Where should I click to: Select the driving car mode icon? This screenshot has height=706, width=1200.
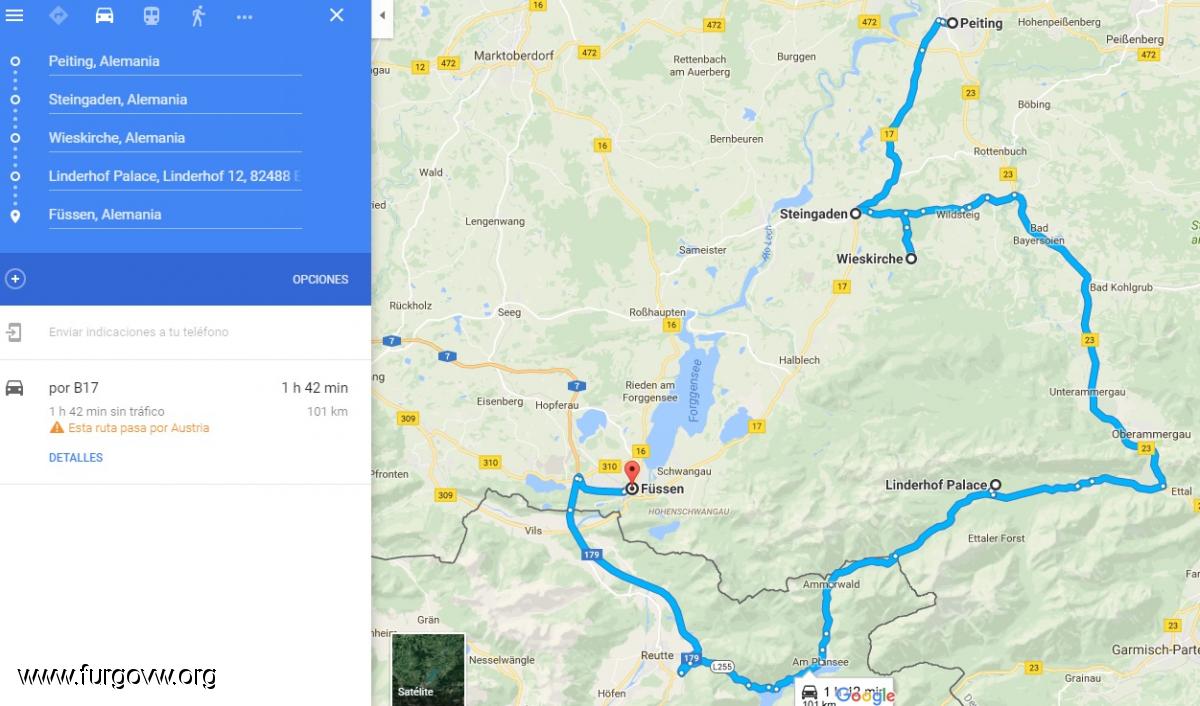click(104, 15)
